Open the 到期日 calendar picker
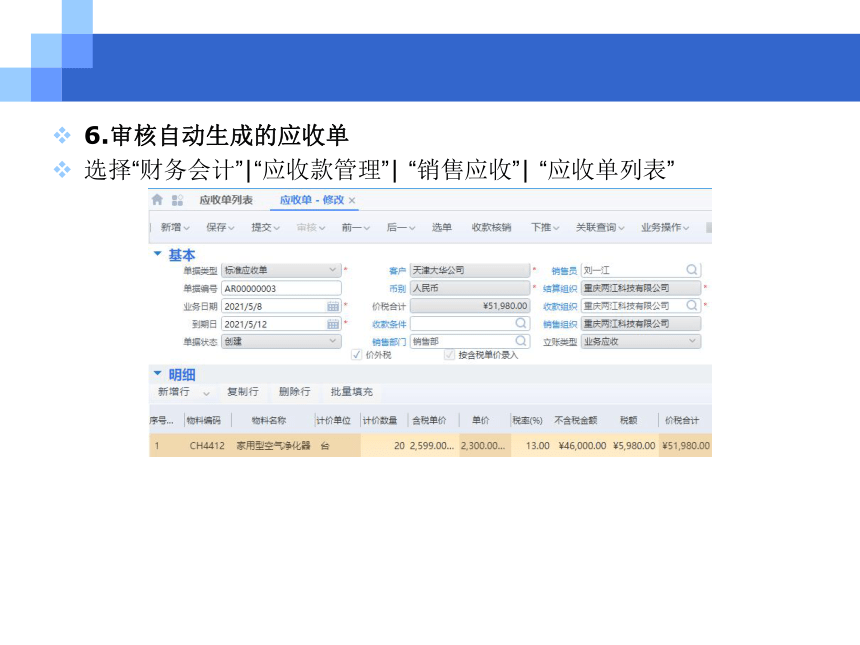 pyautogui.click(x=333, y=324)
